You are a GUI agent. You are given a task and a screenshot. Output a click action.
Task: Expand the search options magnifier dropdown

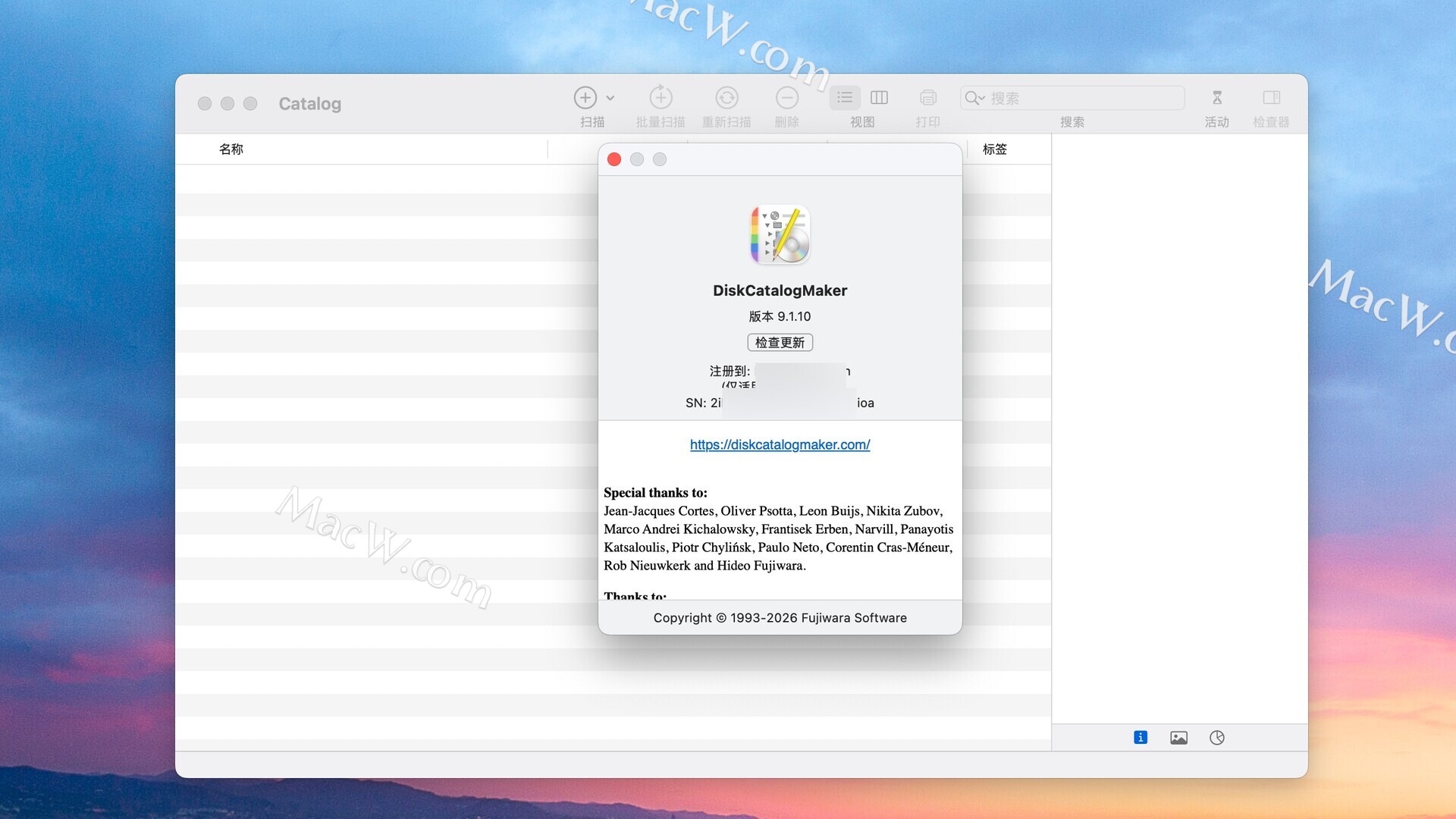[x=974, y=98]
